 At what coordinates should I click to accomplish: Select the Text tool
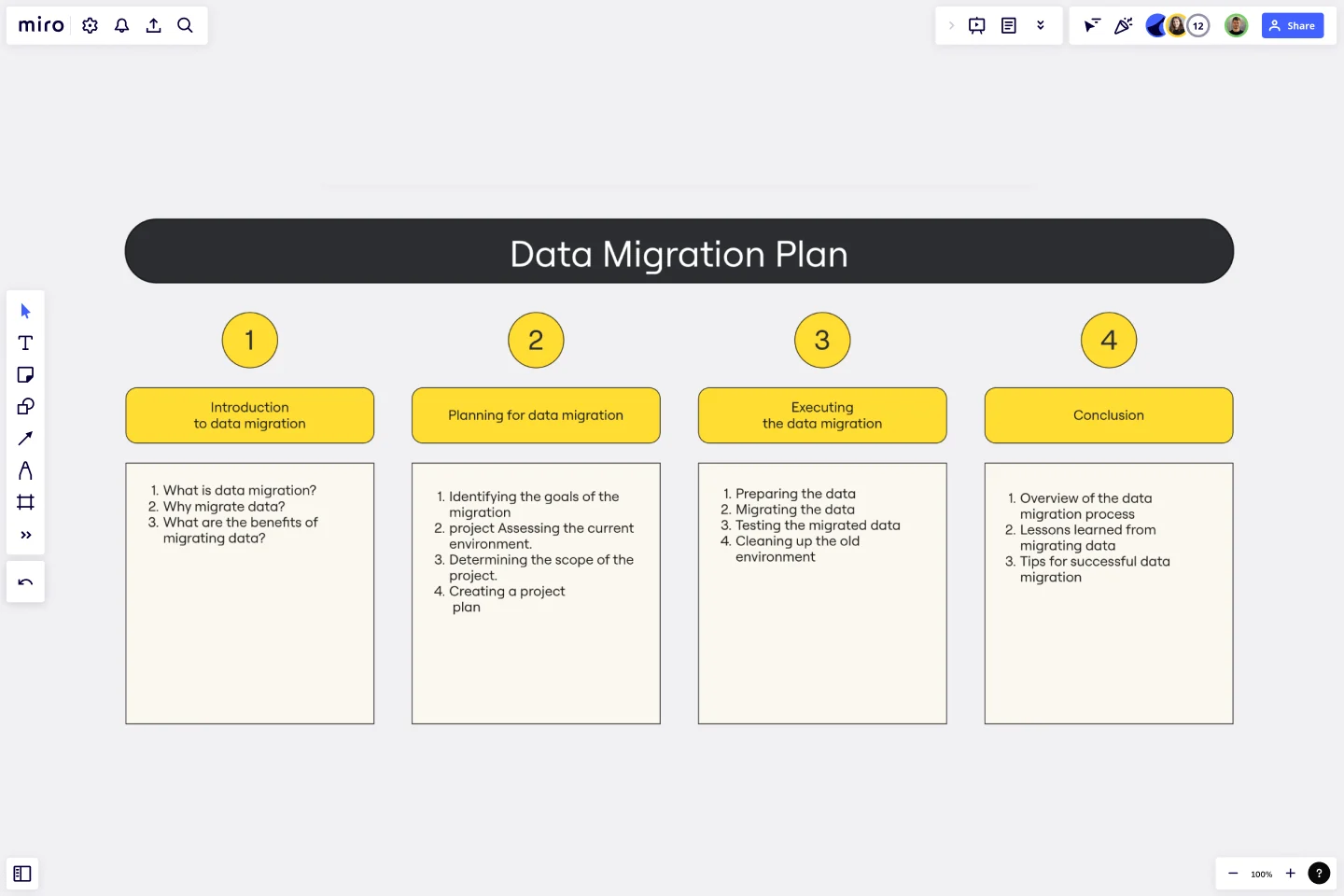click(x=25, y=343)
